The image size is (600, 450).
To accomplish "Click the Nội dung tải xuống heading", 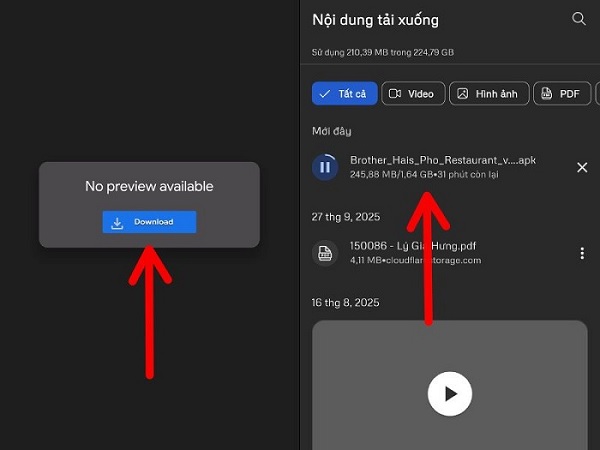I will (375, 20).
